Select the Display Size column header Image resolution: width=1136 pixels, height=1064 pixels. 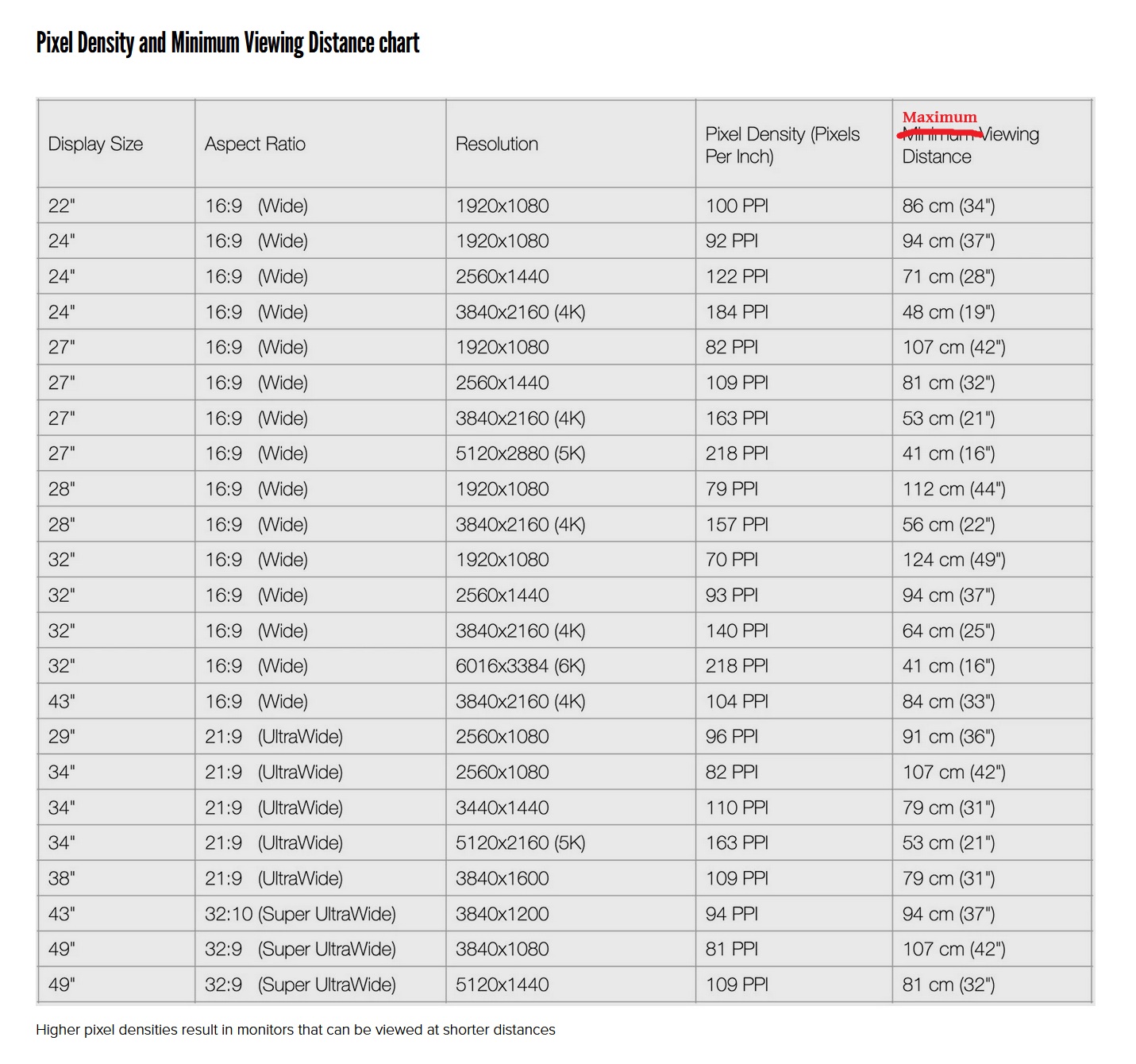pos(117,144)
